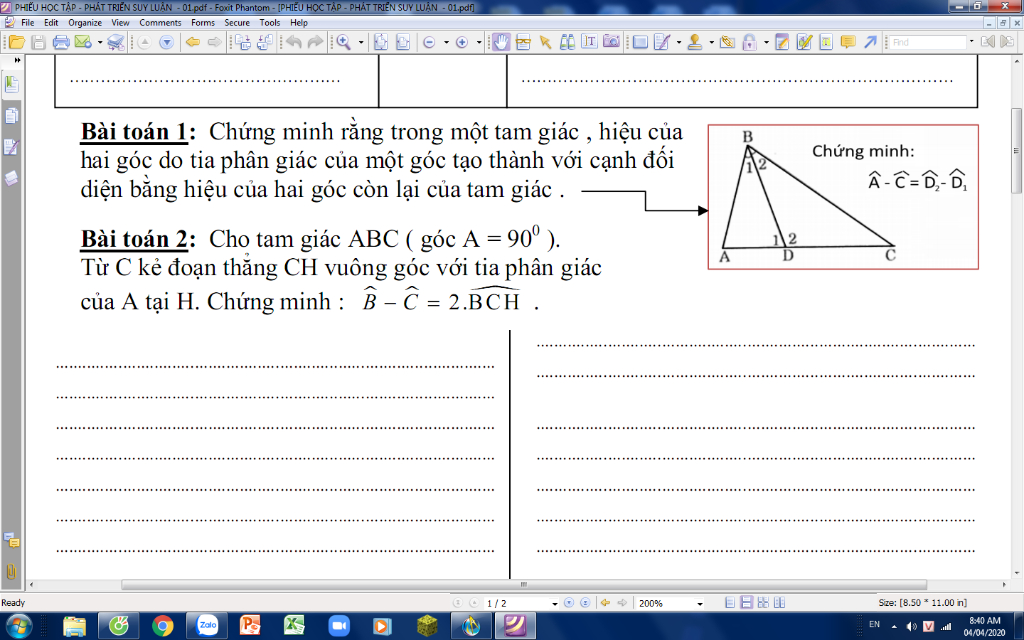Open the Attachments paperclip panel in sidebar
The height and width of the screenshot is (640, 1024).
pos(11,571)
